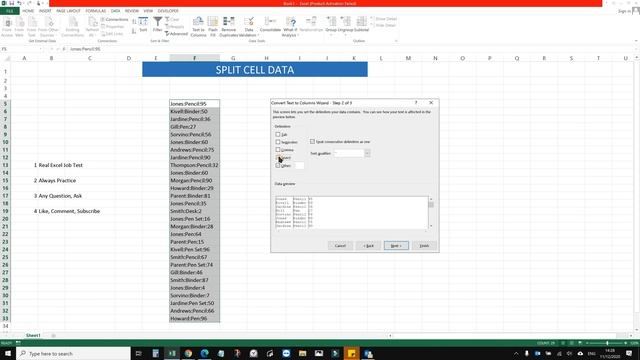
Task: Open the Text qualifier dropdown
Action: coord(367,153)
